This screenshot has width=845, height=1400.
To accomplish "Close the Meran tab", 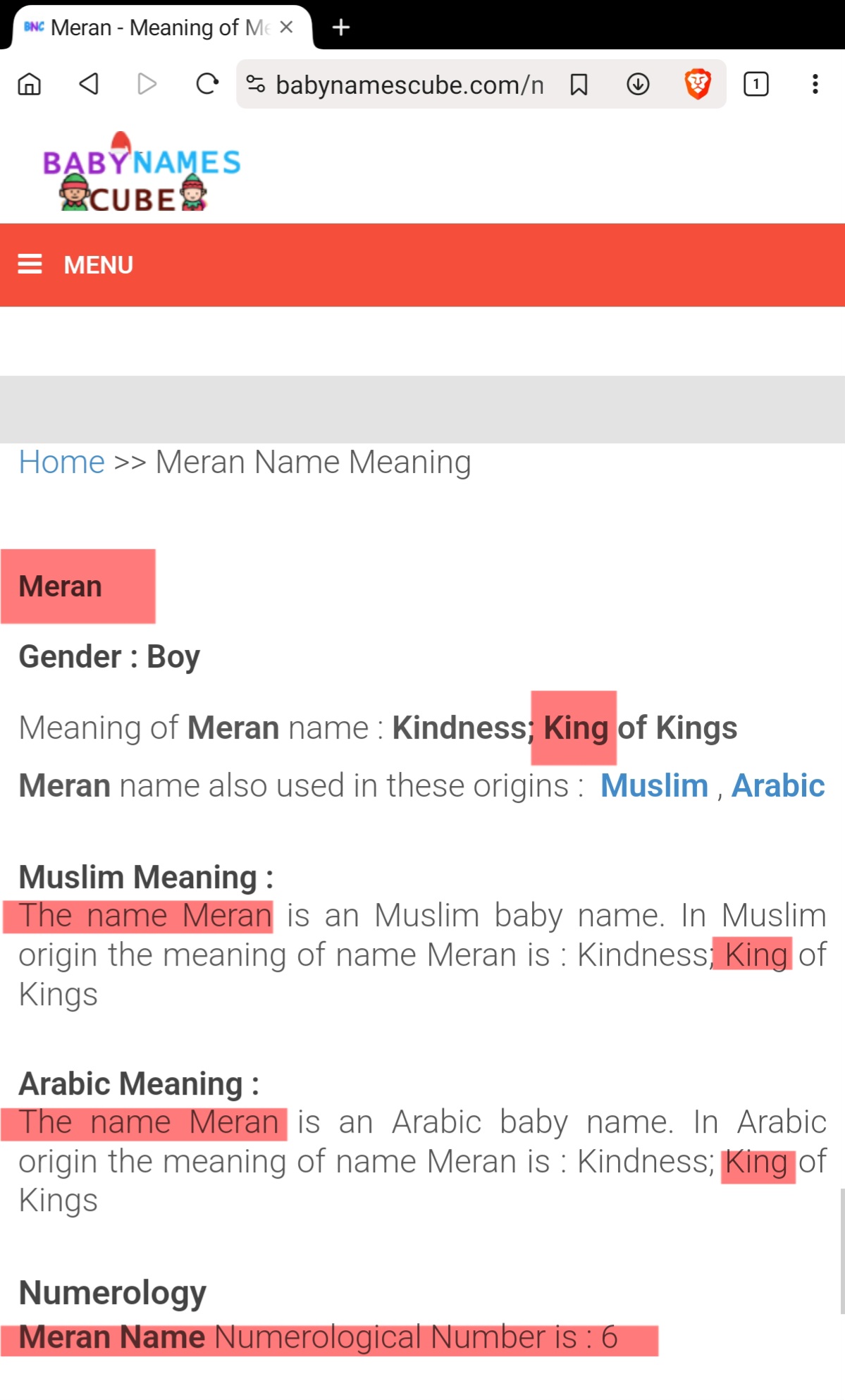I will [x=286, y=27].
